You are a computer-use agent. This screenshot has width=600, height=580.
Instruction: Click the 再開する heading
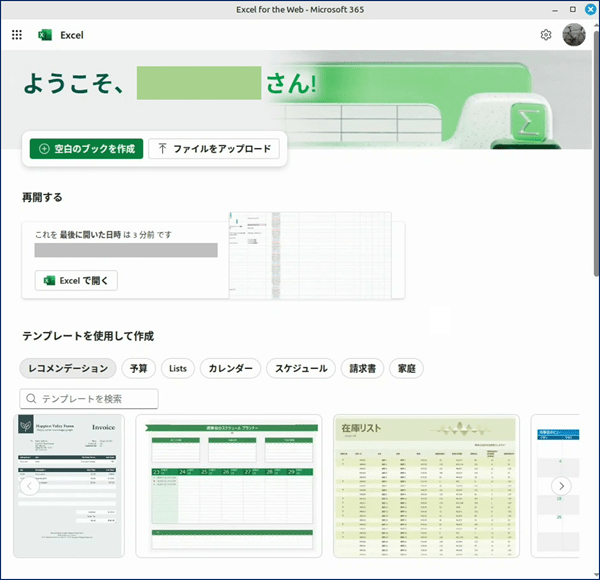42,197
